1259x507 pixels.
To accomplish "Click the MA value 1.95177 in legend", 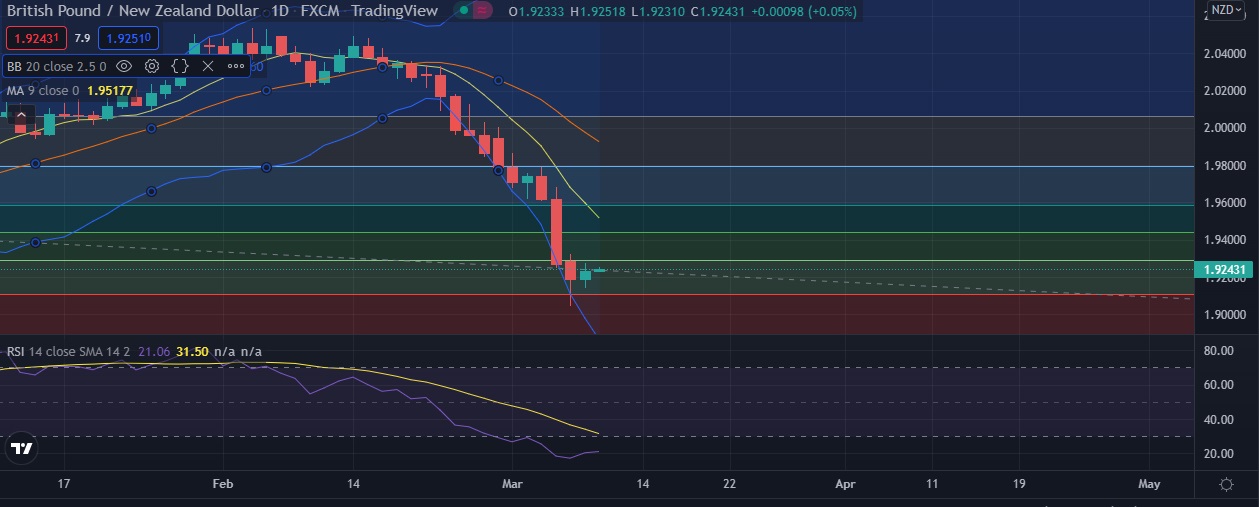I will click(x=110, y=90).
